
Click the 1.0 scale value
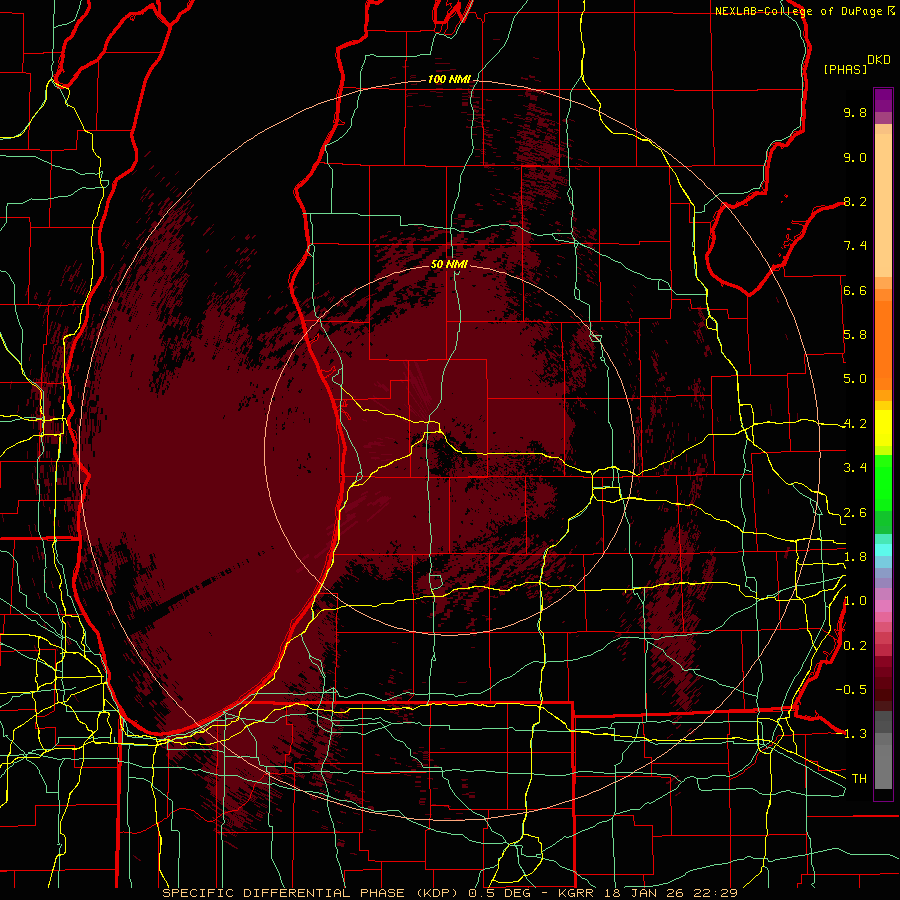(855, 601)
